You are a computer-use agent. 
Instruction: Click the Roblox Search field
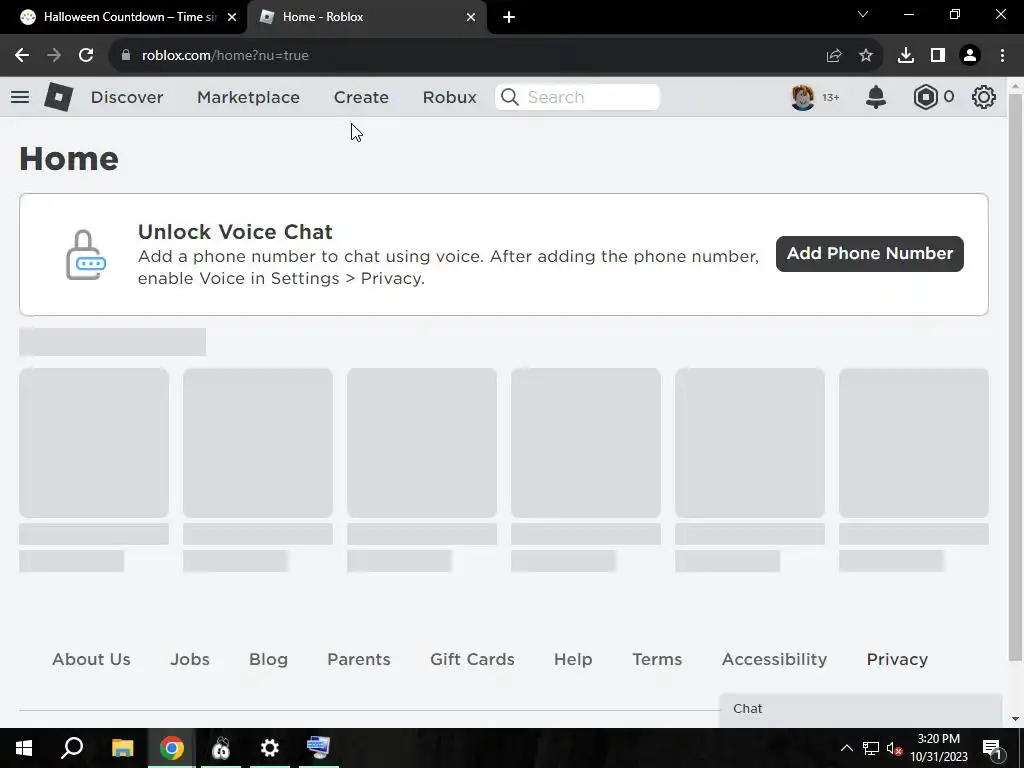(577, 97)
